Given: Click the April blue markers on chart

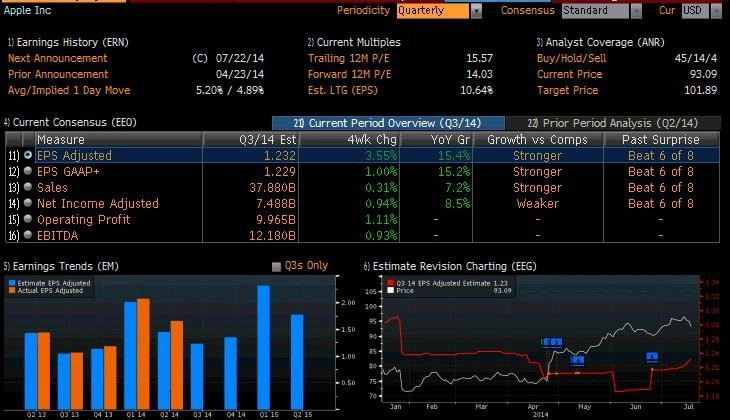Looking at the screenshot, I should [x=552, y=343].
